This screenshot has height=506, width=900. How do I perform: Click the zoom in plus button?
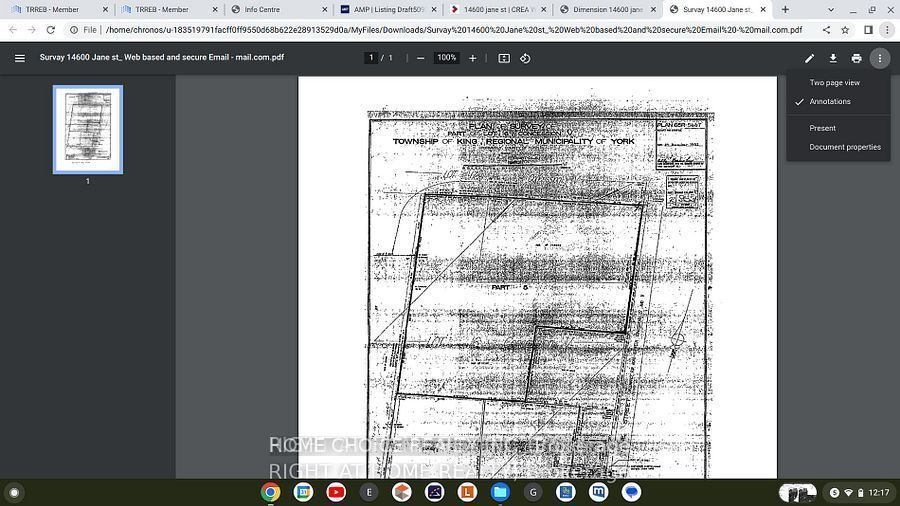pos(473,58)
